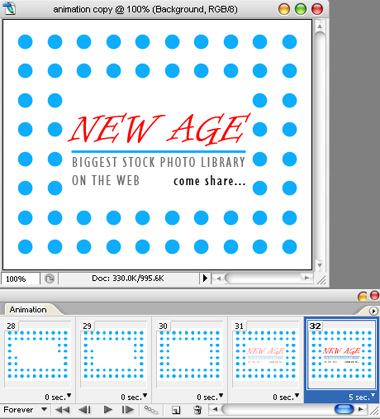This screenshot has width=380, height=419.
Task: Go to the next animation frame
Action: click(x=128, y=409)
